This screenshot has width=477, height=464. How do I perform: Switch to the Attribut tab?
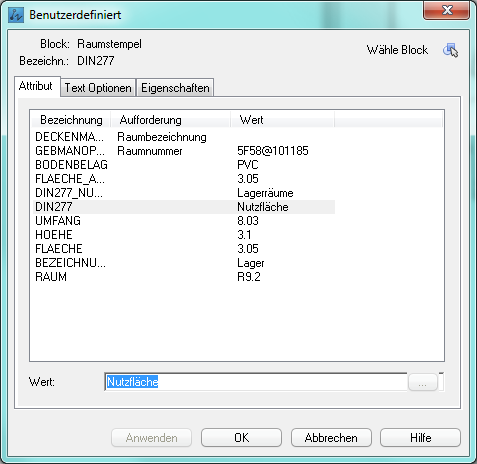tap(36, 86)
